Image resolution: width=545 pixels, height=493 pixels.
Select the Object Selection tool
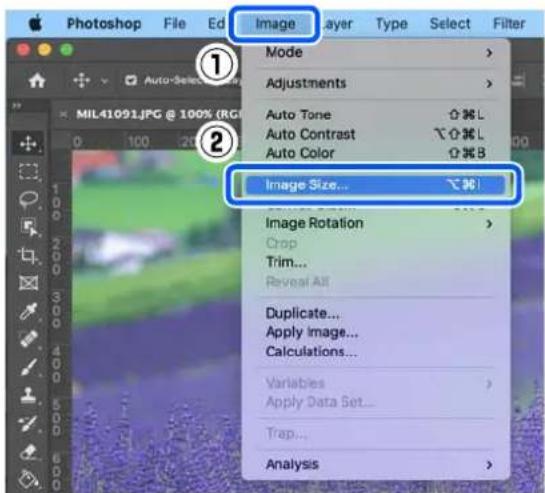pos(29,227)
